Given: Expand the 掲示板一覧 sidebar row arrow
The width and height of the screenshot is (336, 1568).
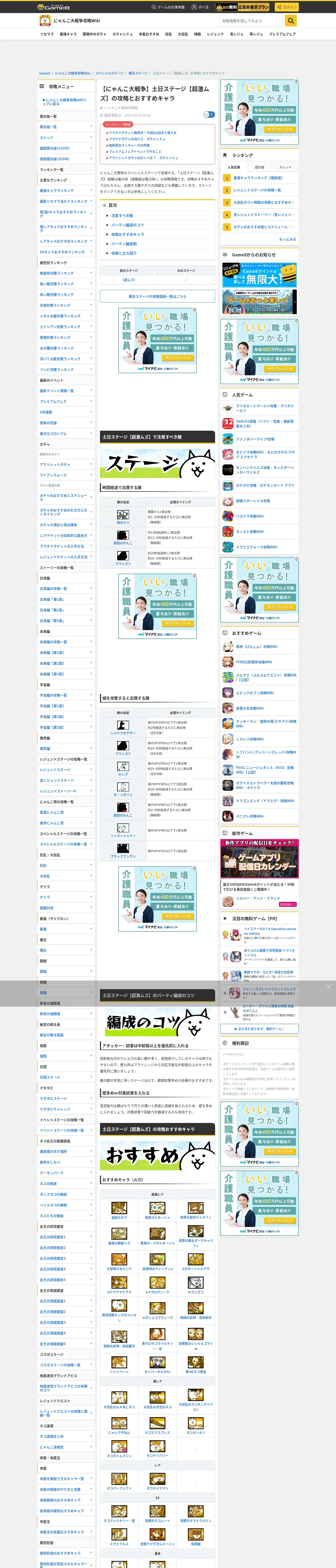Looking at the screenshot, I should pos(92,126).
